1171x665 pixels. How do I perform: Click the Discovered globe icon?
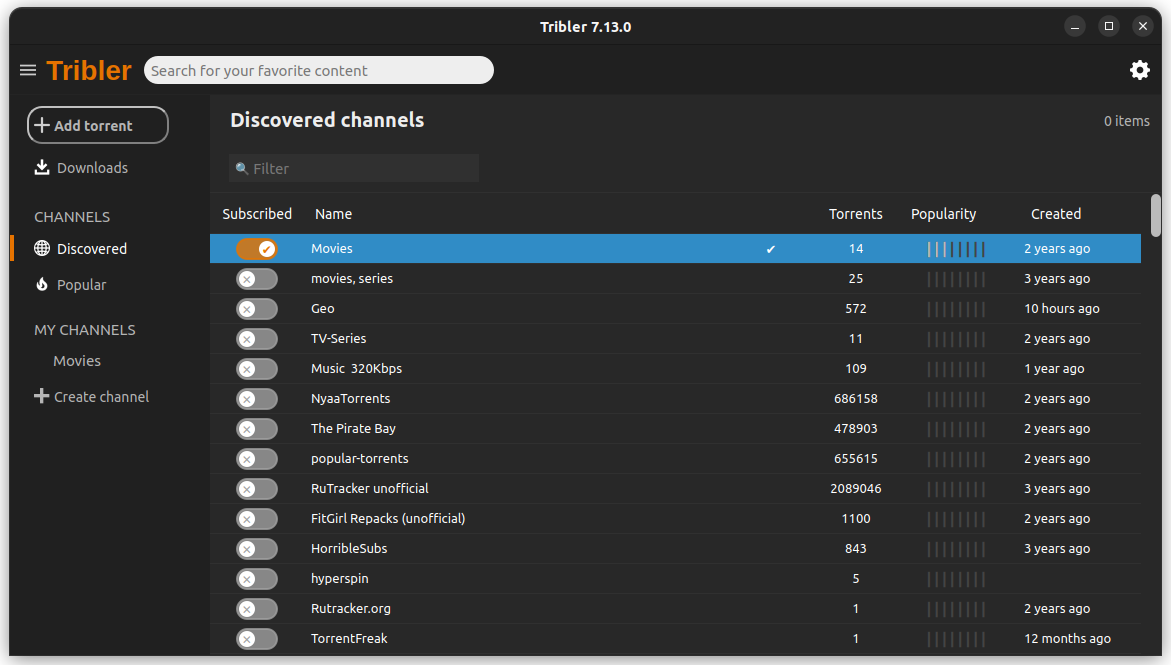42,248
